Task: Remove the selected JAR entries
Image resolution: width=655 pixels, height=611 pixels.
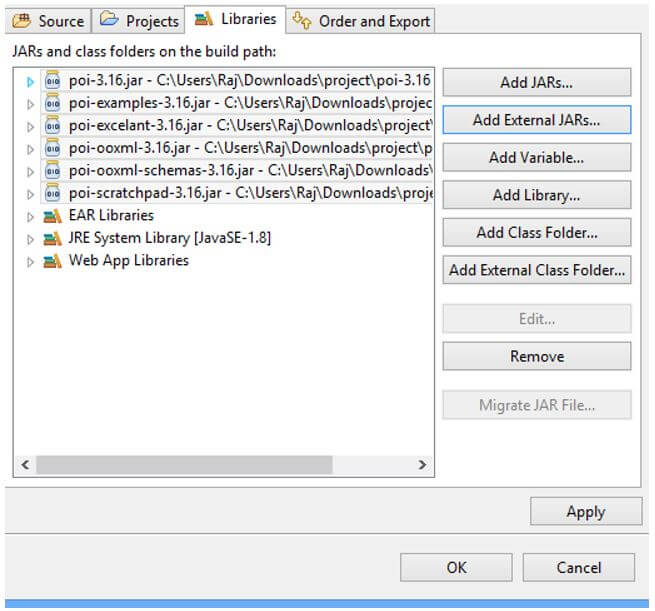Action: click(537, 356)
